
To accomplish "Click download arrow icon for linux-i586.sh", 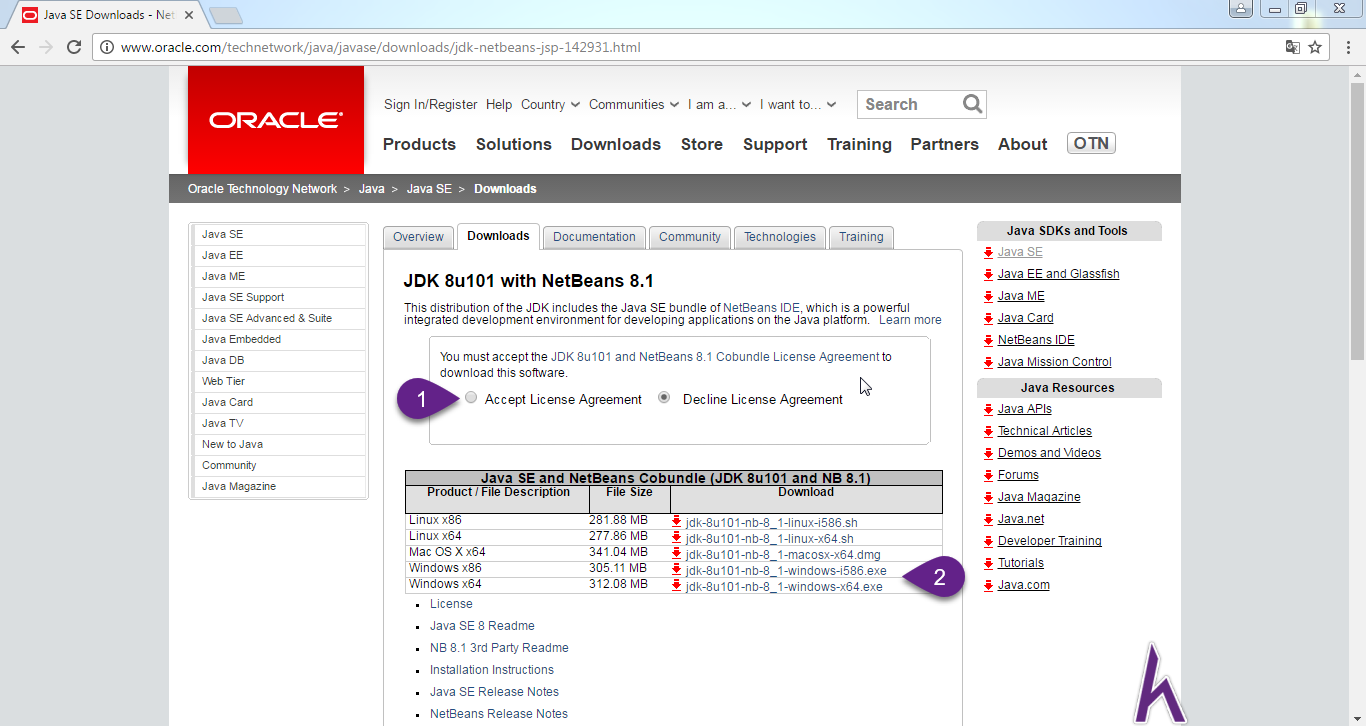I will (x=677, y=522).
